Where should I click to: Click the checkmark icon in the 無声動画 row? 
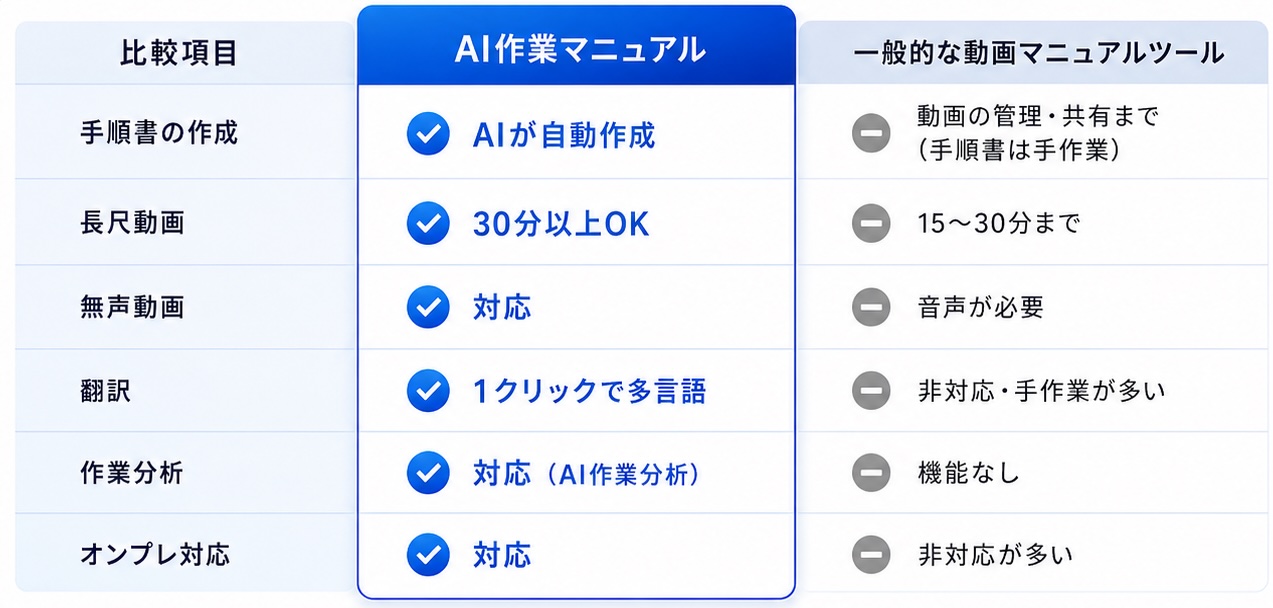[x=428, y=307]
